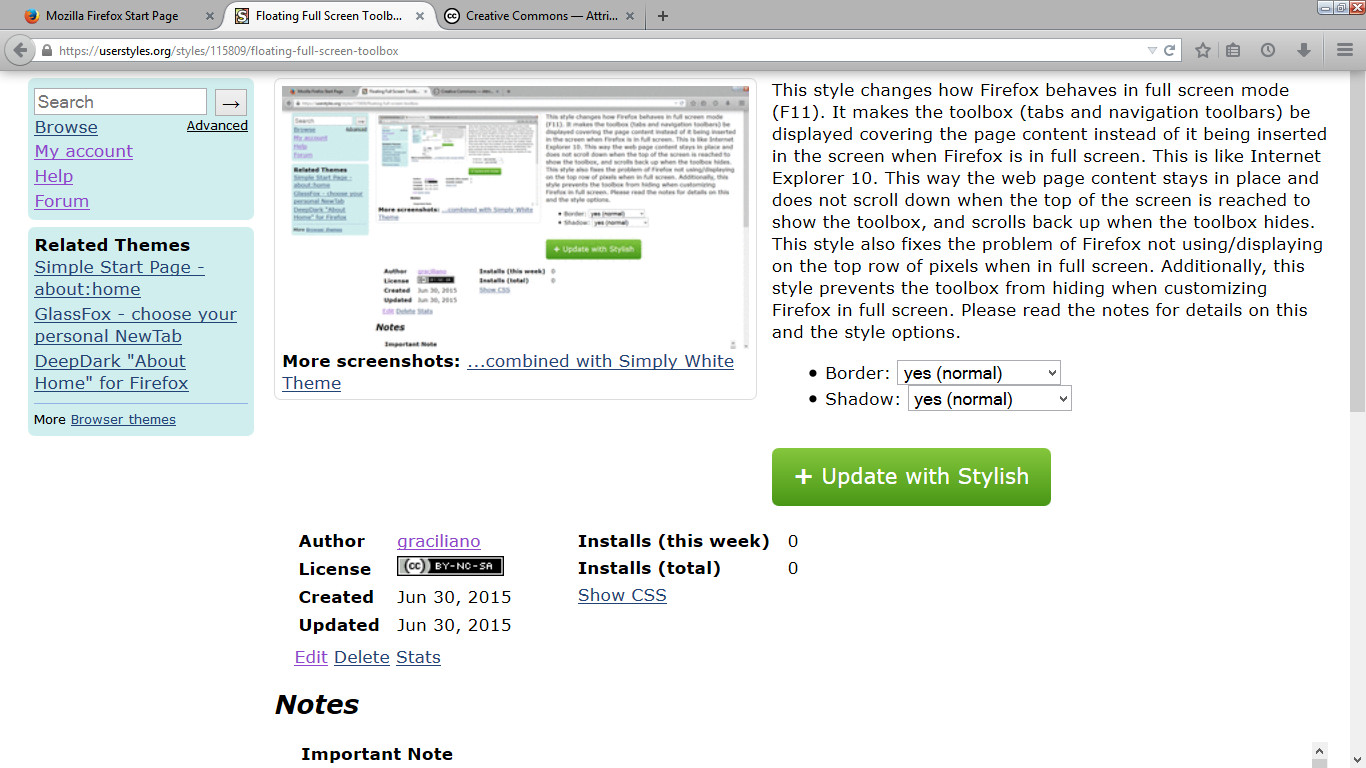Go back using the browser Back arrow
Image resolution: width=1366 pixels, height=768 pixels.
click(x=20, y=50)
